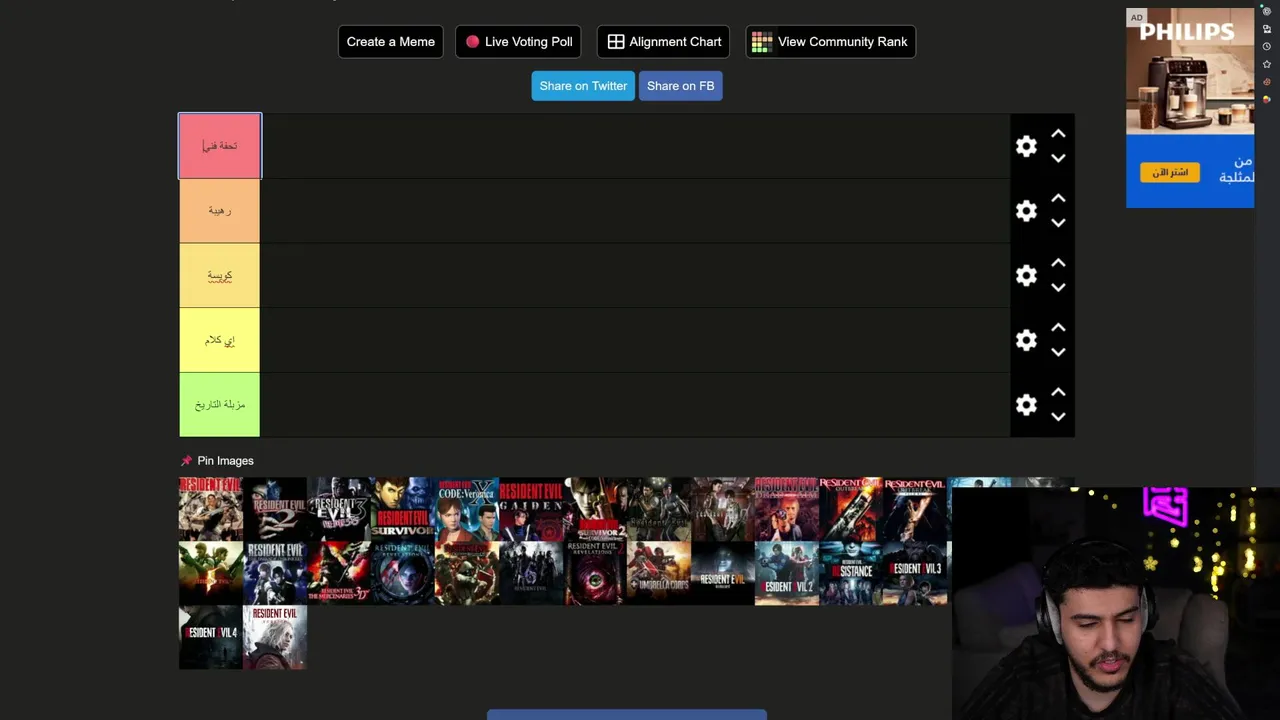Move the red top tier down

[1058, 158]
